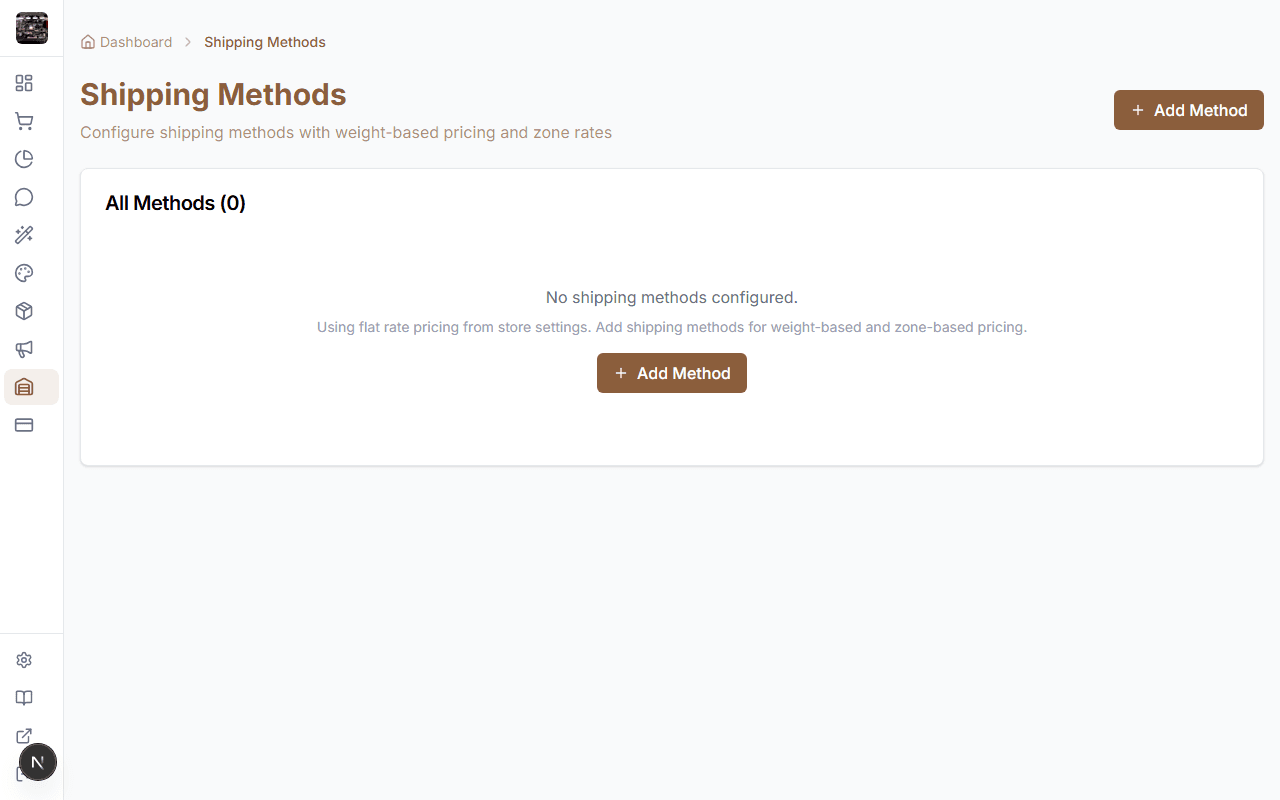Screen dimensions: 1280x800
Task: Select the magic wand icon in sidebar
Action: tap(24, 235)
